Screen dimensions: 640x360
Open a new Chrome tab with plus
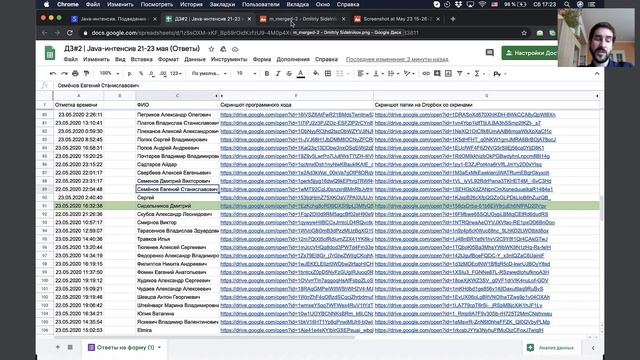[453, 19]
